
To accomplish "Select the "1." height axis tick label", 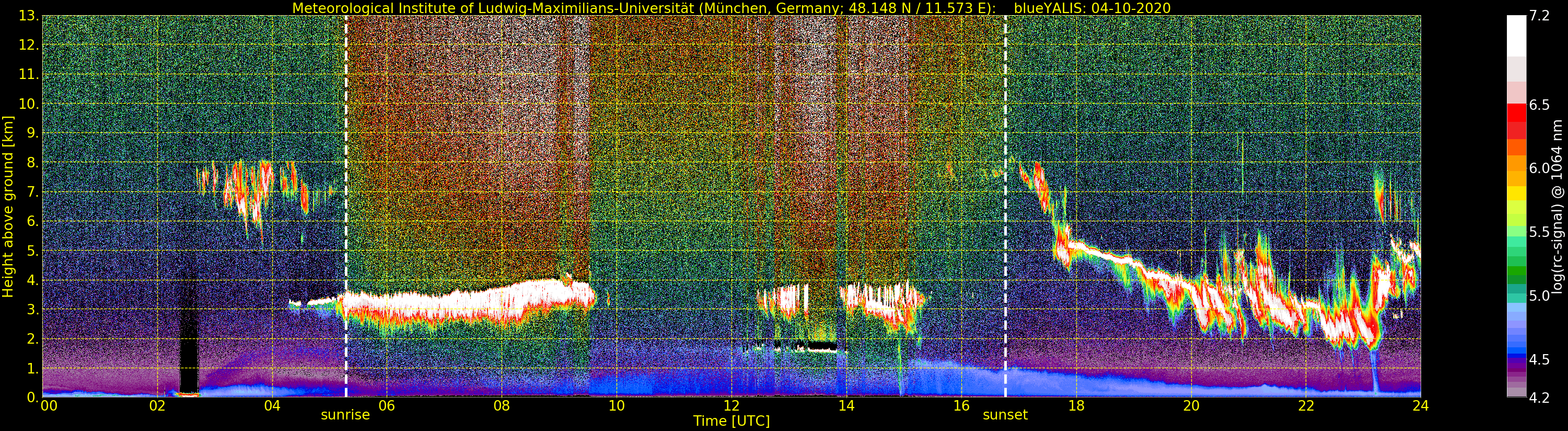I will [33, 368].
